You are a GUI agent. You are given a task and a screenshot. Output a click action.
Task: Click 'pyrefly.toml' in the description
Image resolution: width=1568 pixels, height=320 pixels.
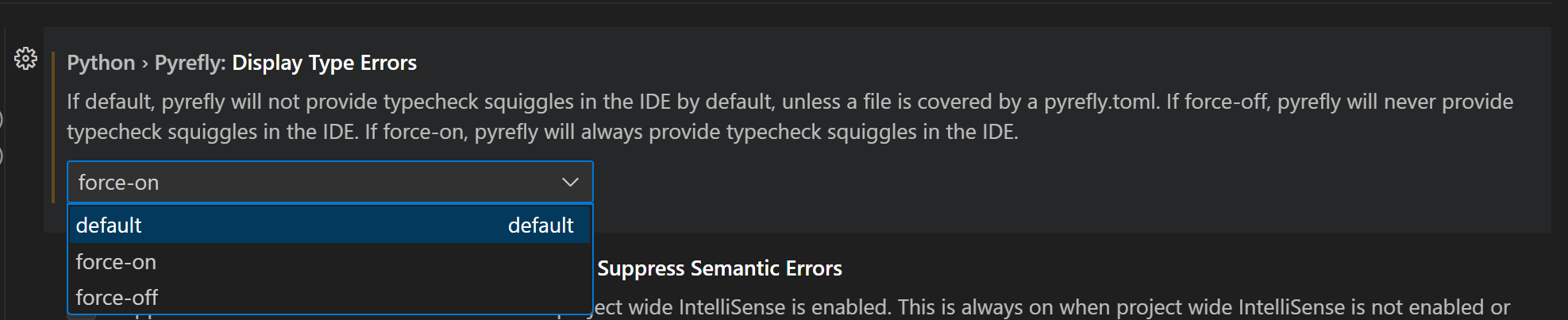[x=1100, y=102]
